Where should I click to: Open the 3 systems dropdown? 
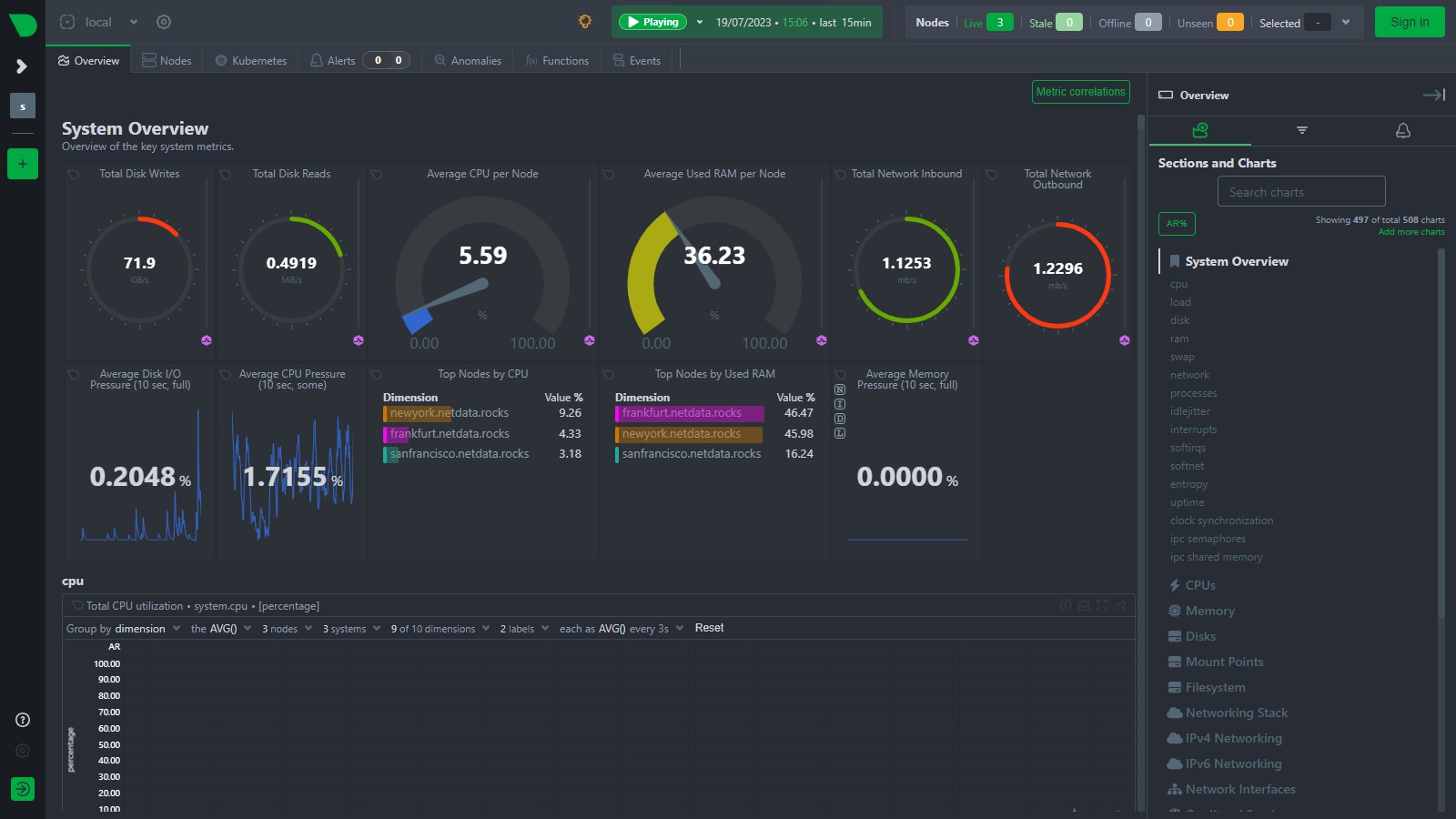[x=351, y=629]
